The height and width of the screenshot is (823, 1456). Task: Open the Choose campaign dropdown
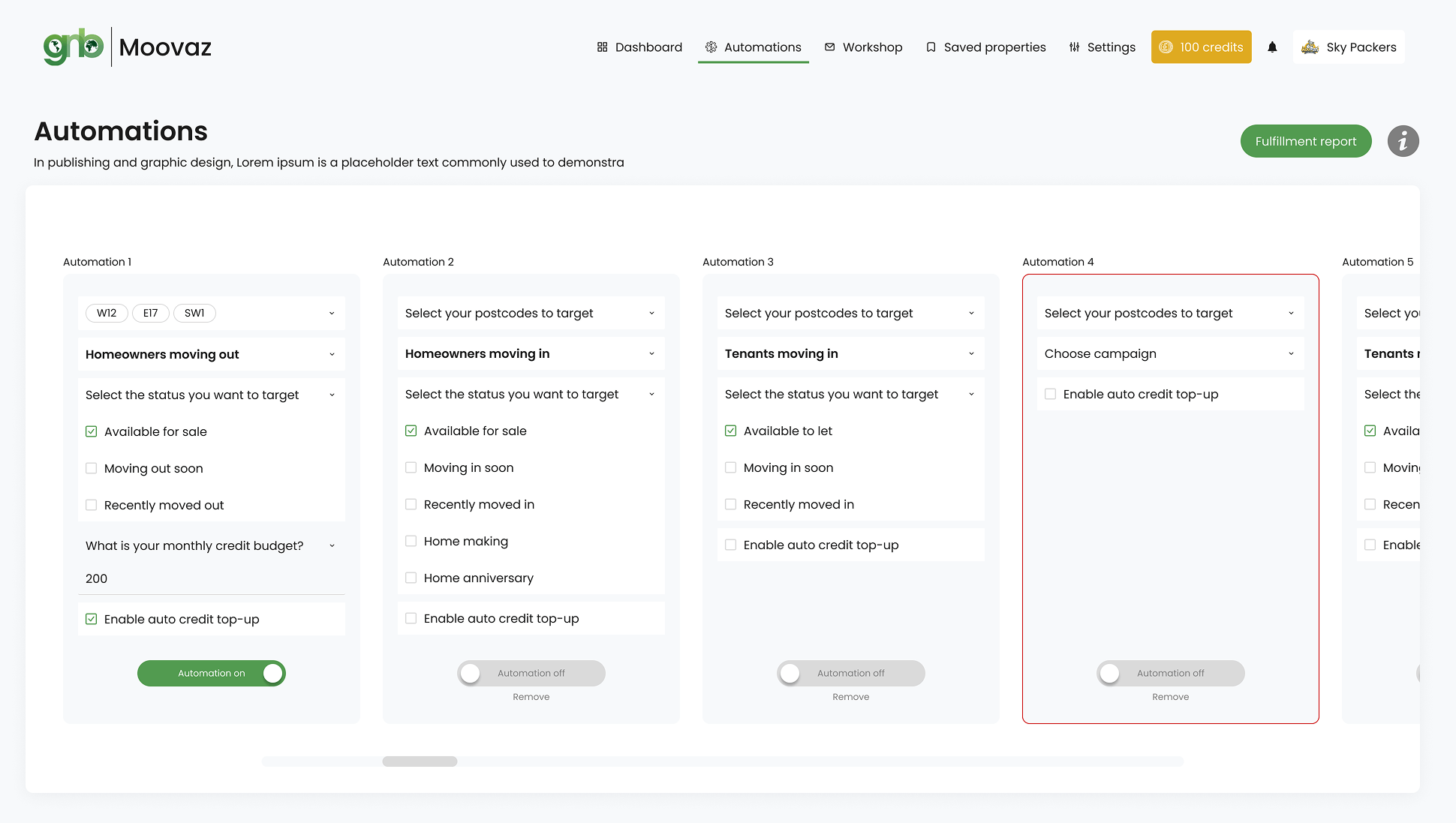pyautogui.click(x=1170, y=353)
